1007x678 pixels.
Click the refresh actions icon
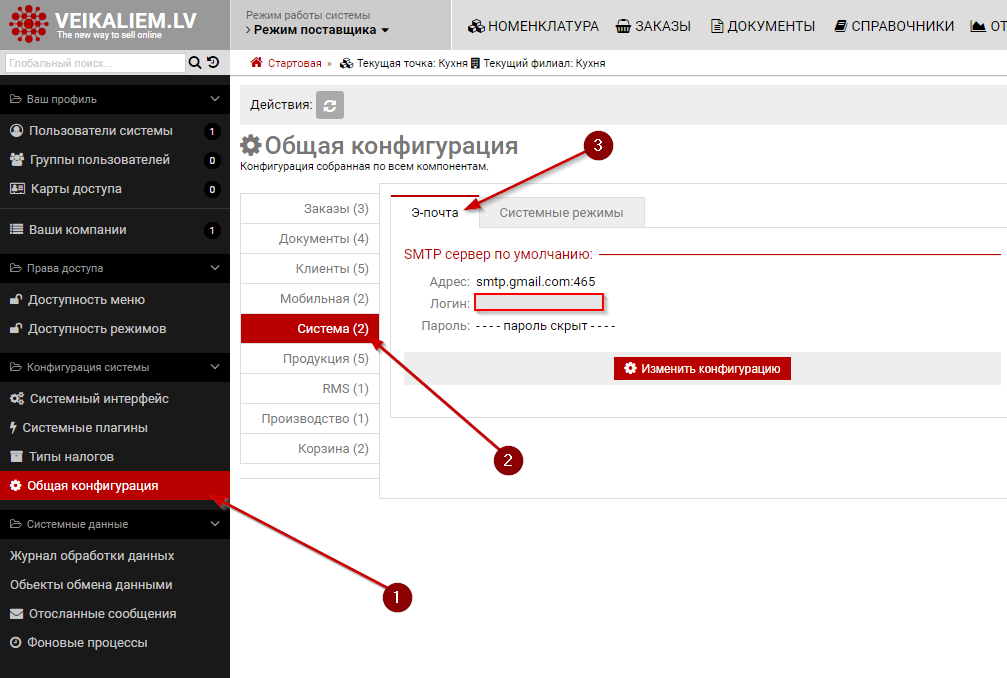tap(329, 105)
